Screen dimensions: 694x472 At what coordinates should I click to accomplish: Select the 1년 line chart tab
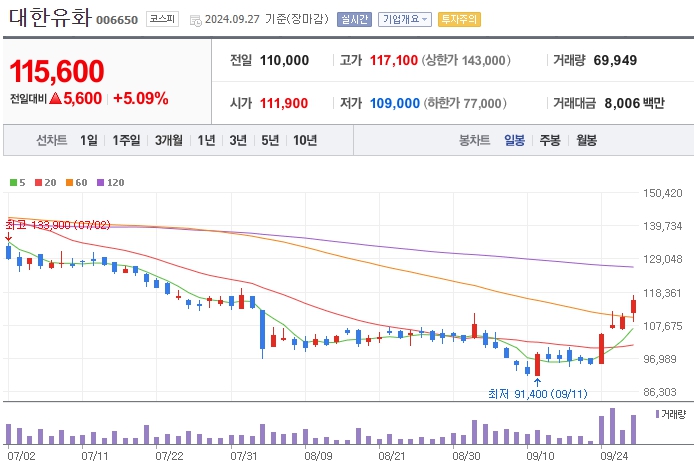click(x=206, y=140)
